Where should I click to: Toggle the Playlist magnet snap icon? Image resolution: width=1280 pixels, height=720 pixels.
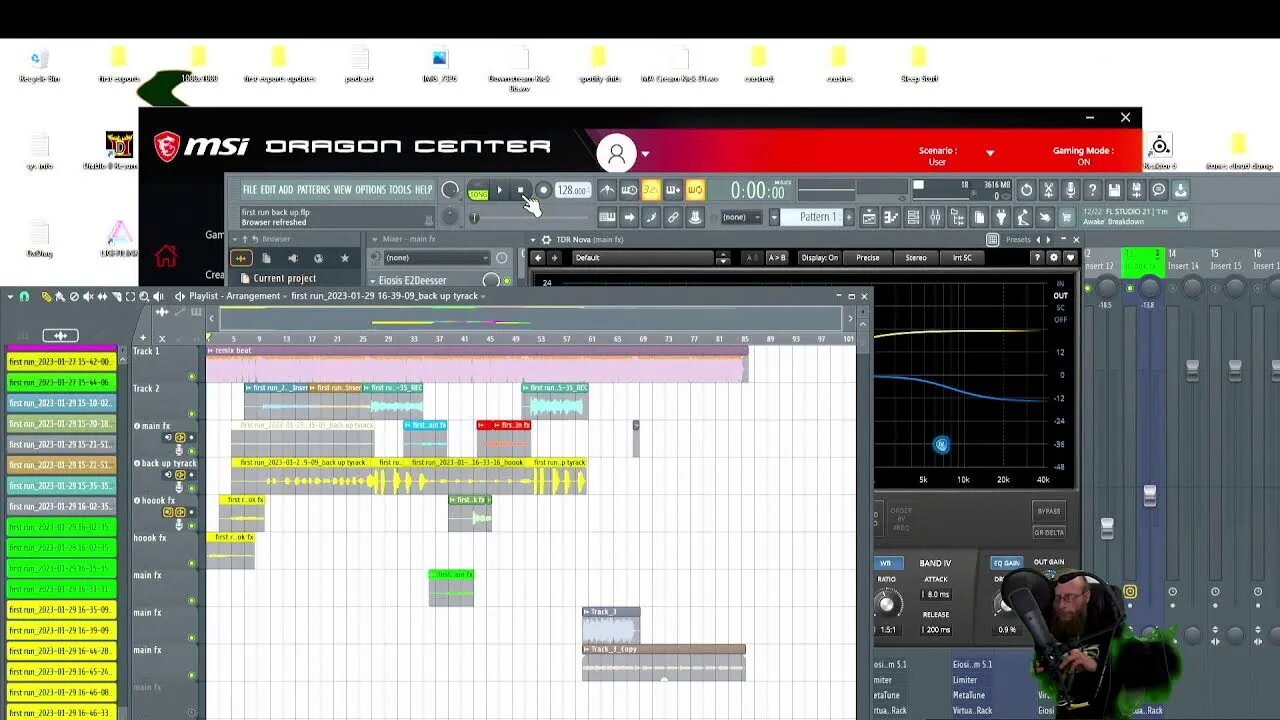coord(24,296)
